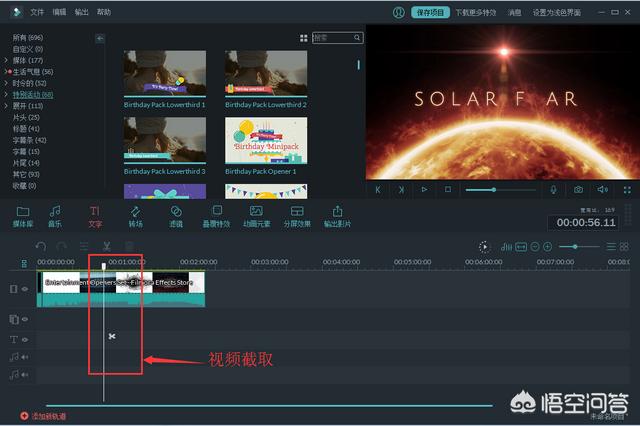Open the 文件 (File) menu

[37, 13]
